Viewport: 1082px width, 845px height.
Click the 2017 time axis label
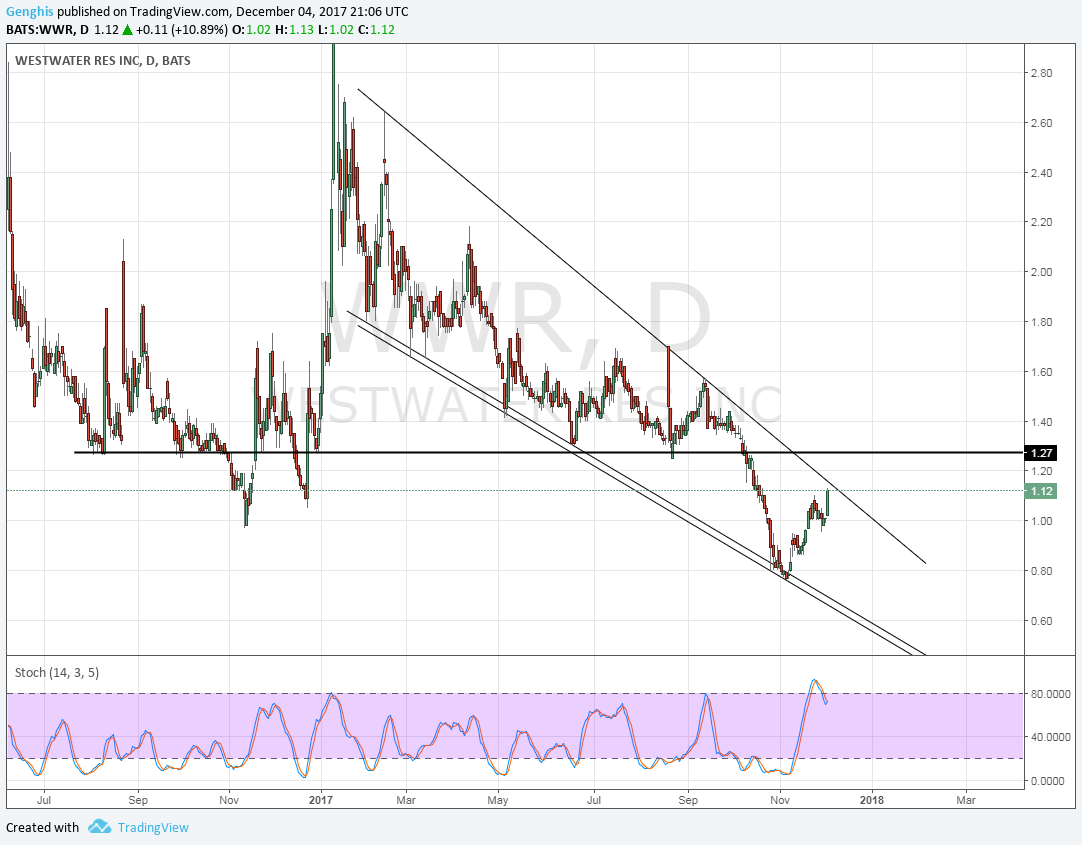point(321,800)
